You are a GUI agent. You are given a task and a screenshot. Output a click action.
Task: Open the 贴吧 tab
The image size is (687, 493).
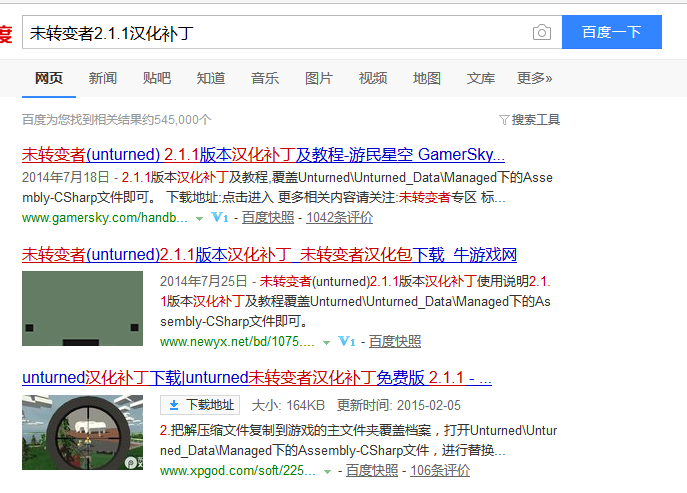[157, 78]
